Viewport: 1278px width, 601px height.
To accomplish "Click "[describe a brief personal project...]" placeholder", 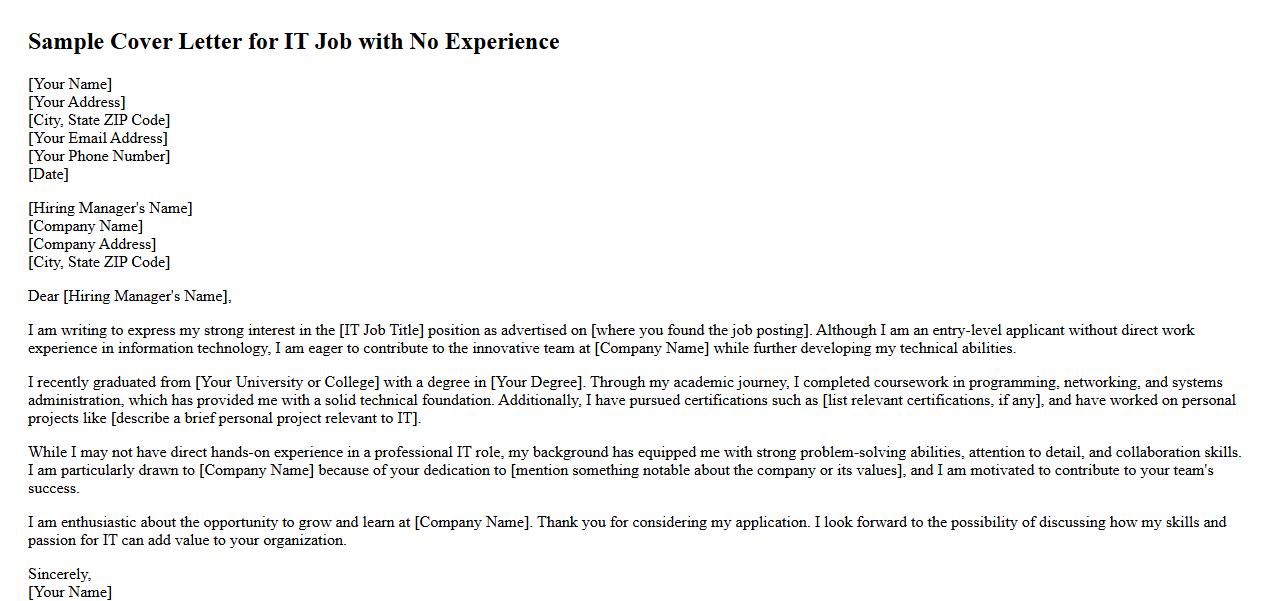I will [x=265, y=418].
